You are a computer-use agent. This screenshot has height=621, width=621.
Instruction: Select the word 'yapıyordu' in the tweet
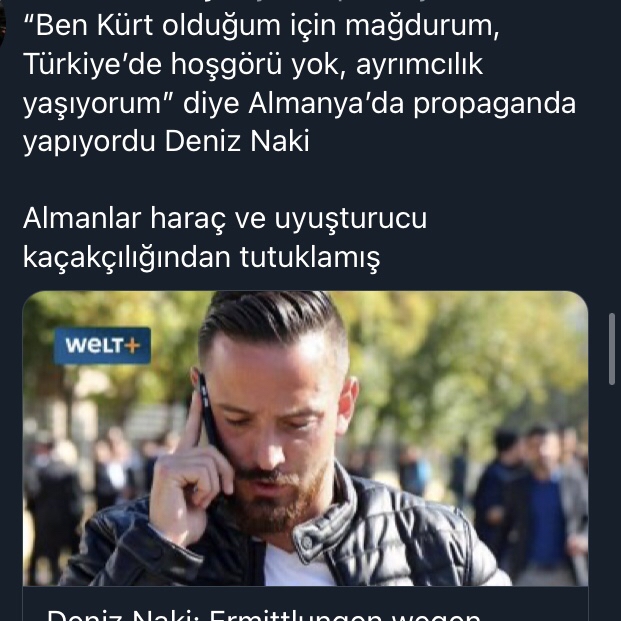coord(89,143)
